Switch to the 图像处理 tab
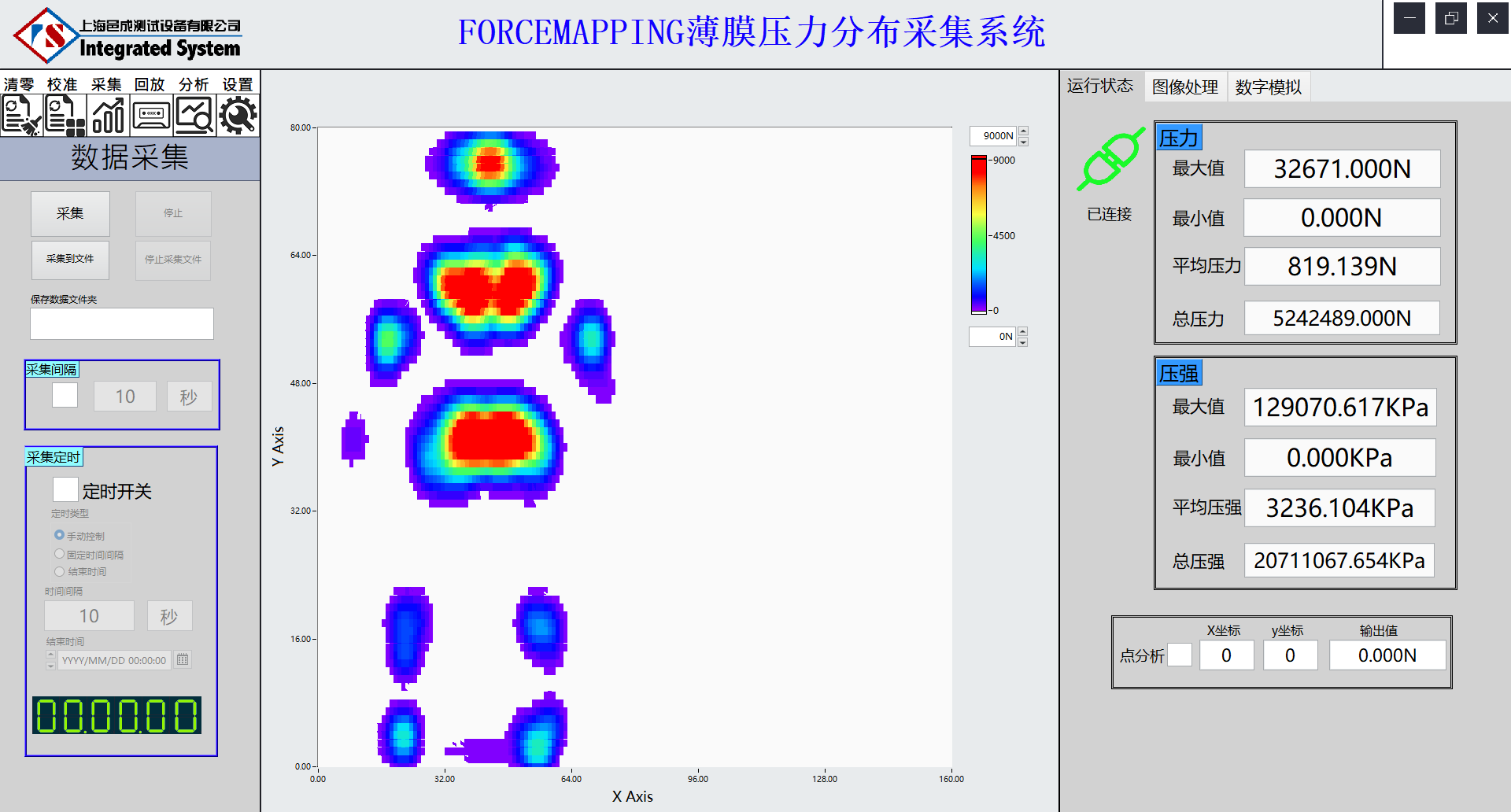This screenshot has height=812, width=1511. pyautogui.click(x=1184, y=87)
